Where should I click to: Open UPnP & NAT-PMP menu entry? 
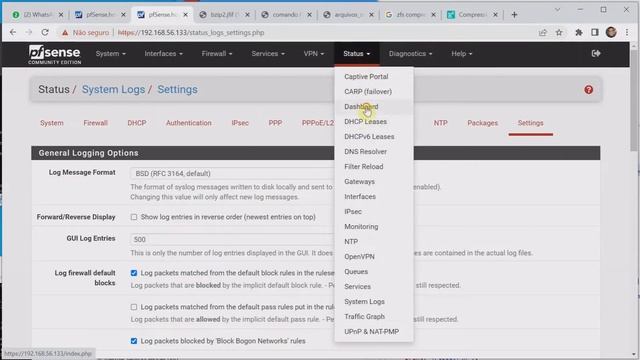tap(371, 331)
